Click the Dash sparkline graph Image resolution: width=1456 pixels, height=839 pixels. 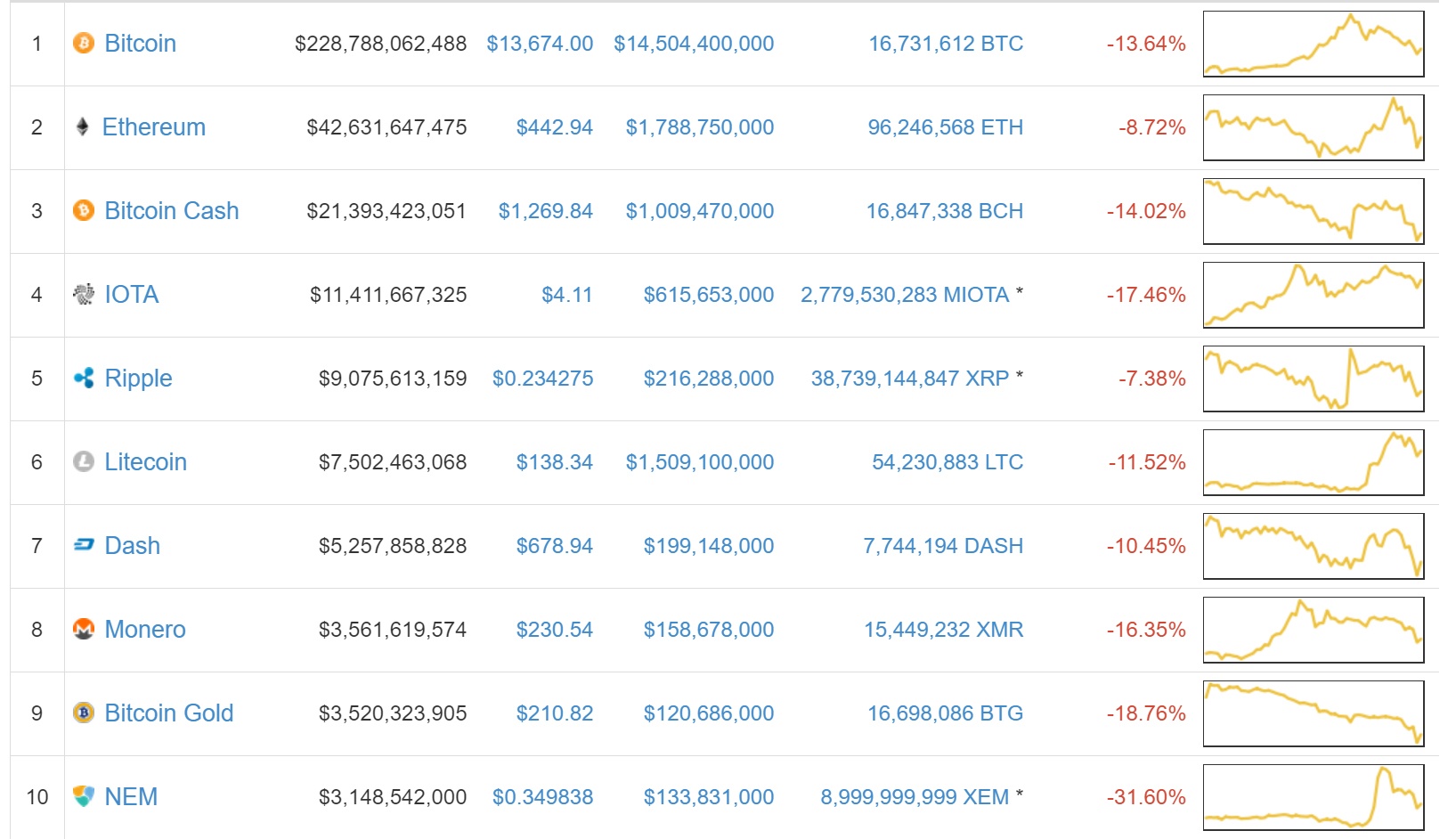point(1314,545)
